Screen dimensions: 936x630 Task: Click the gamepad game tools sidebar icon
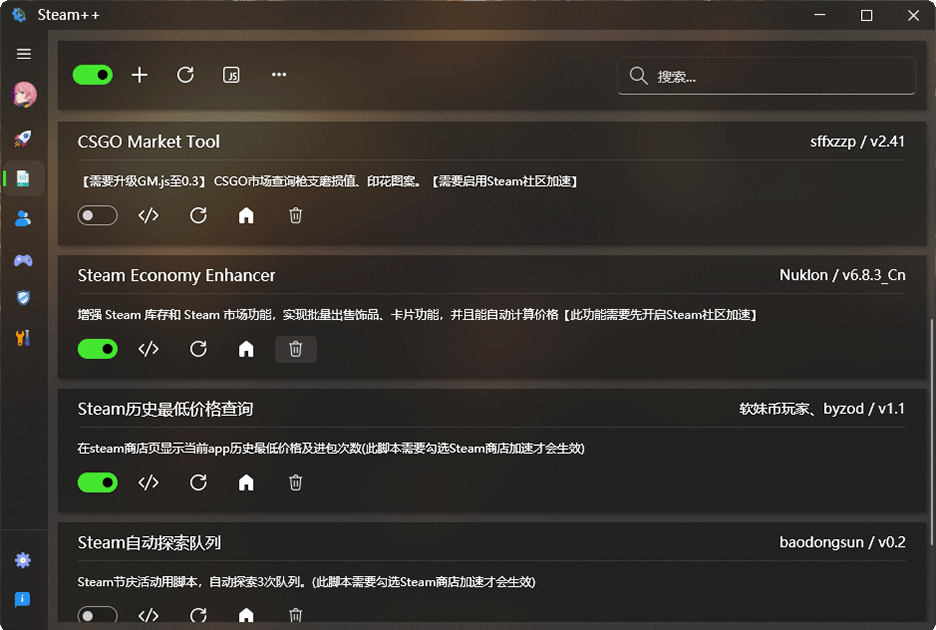pos(24,258)
